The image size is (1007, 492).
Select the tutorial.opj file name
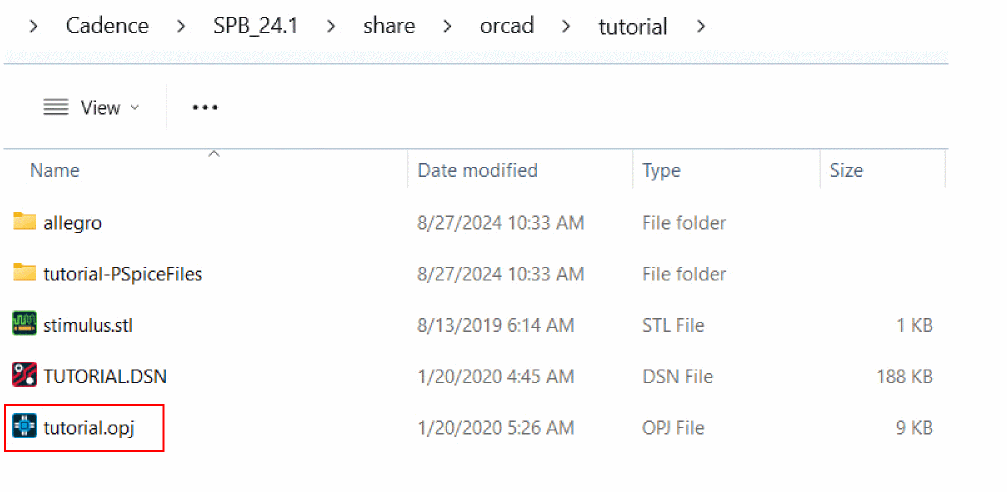pyautogui.click(x=89, y=428)
